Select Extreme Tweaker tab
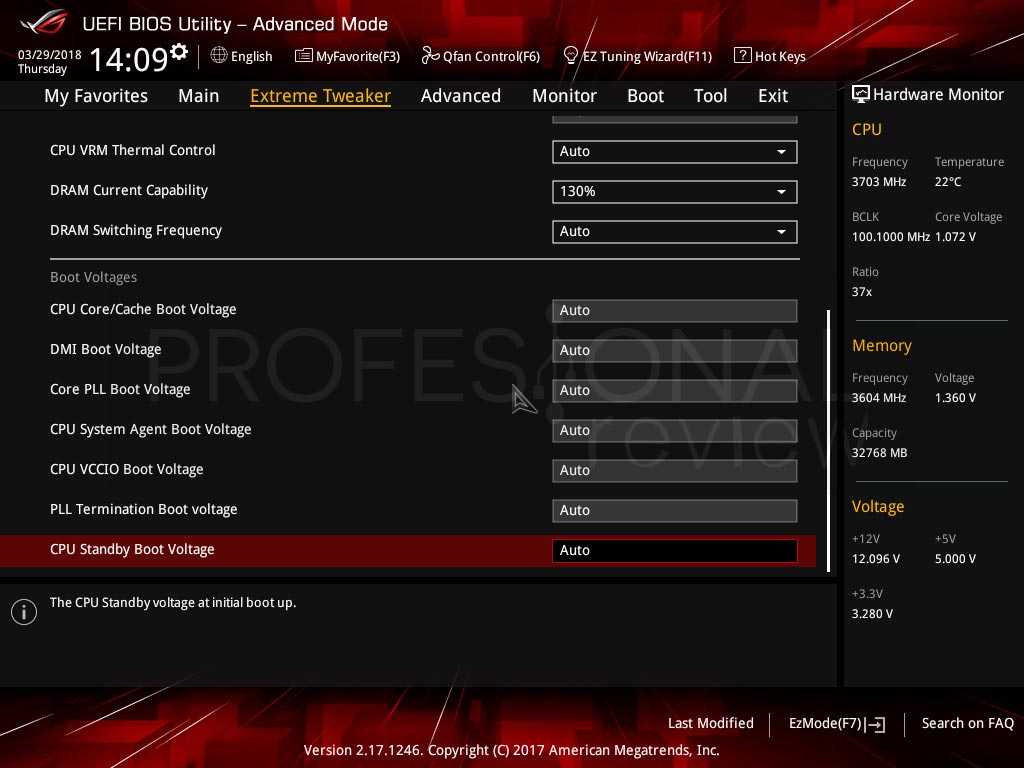 click(320, 96)
